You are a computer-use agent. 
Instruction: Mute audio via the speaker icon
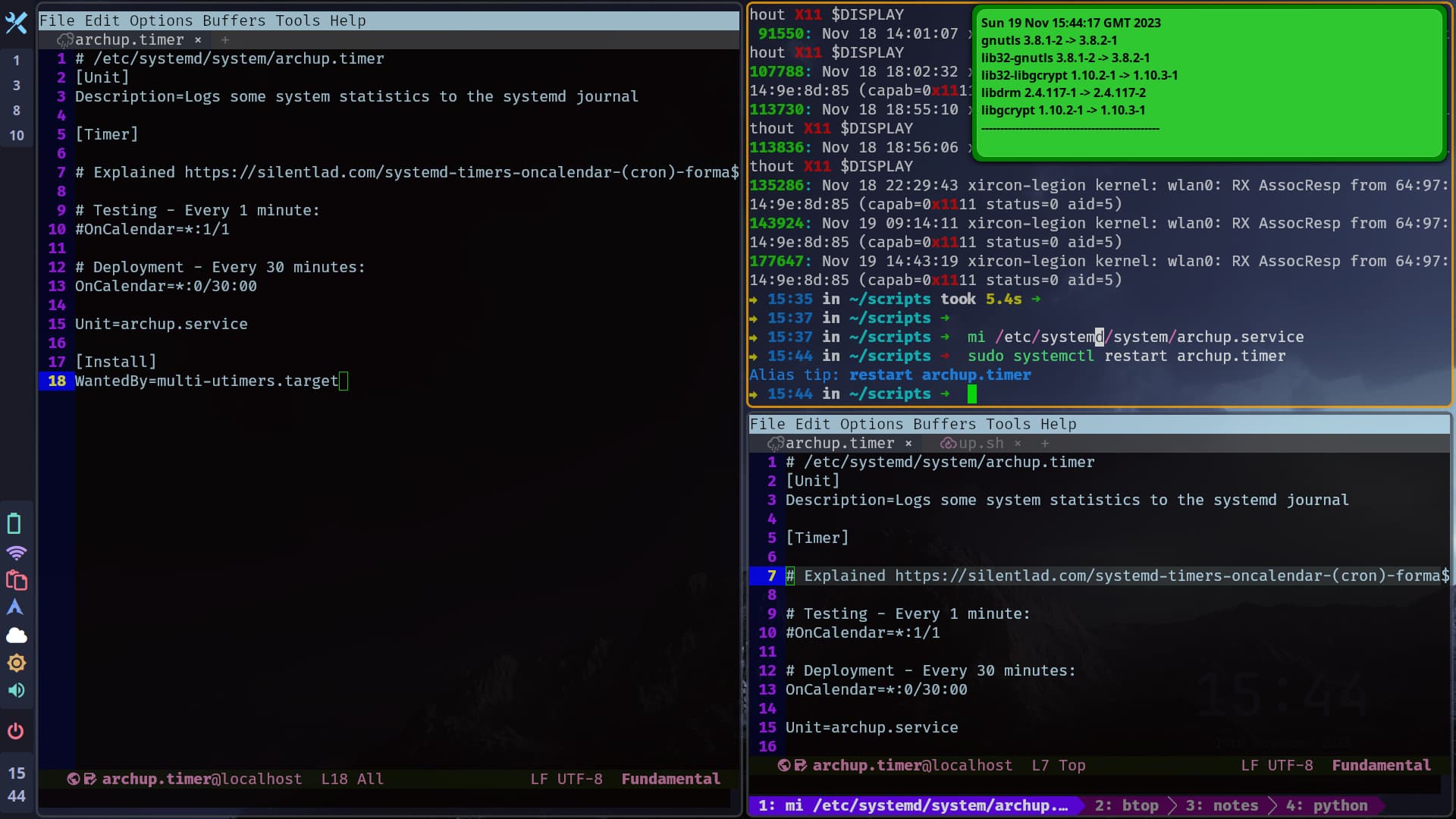point(16,690)
